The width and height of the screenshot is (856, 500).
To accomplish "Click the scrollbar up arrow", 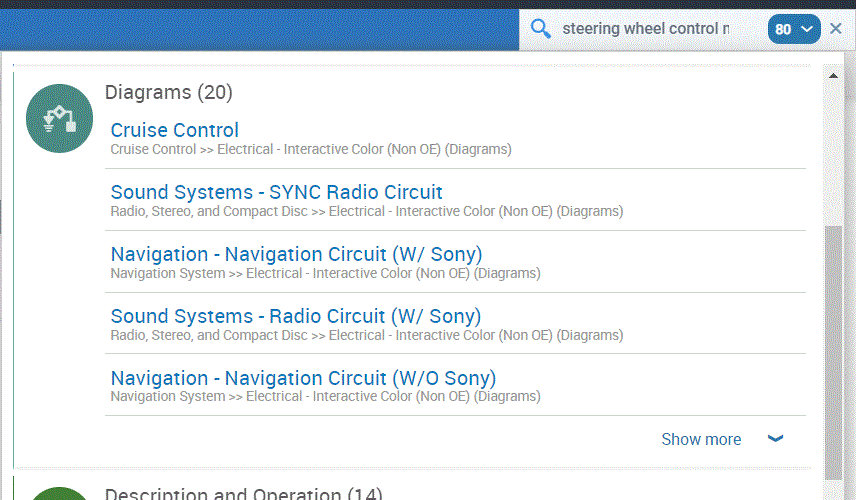I will click(x=833, y=75).
